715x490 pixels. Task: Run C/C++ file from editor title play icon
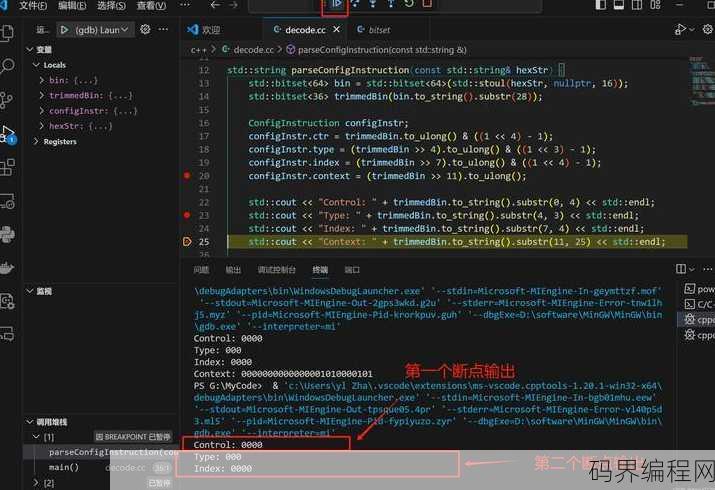point(680,29)
